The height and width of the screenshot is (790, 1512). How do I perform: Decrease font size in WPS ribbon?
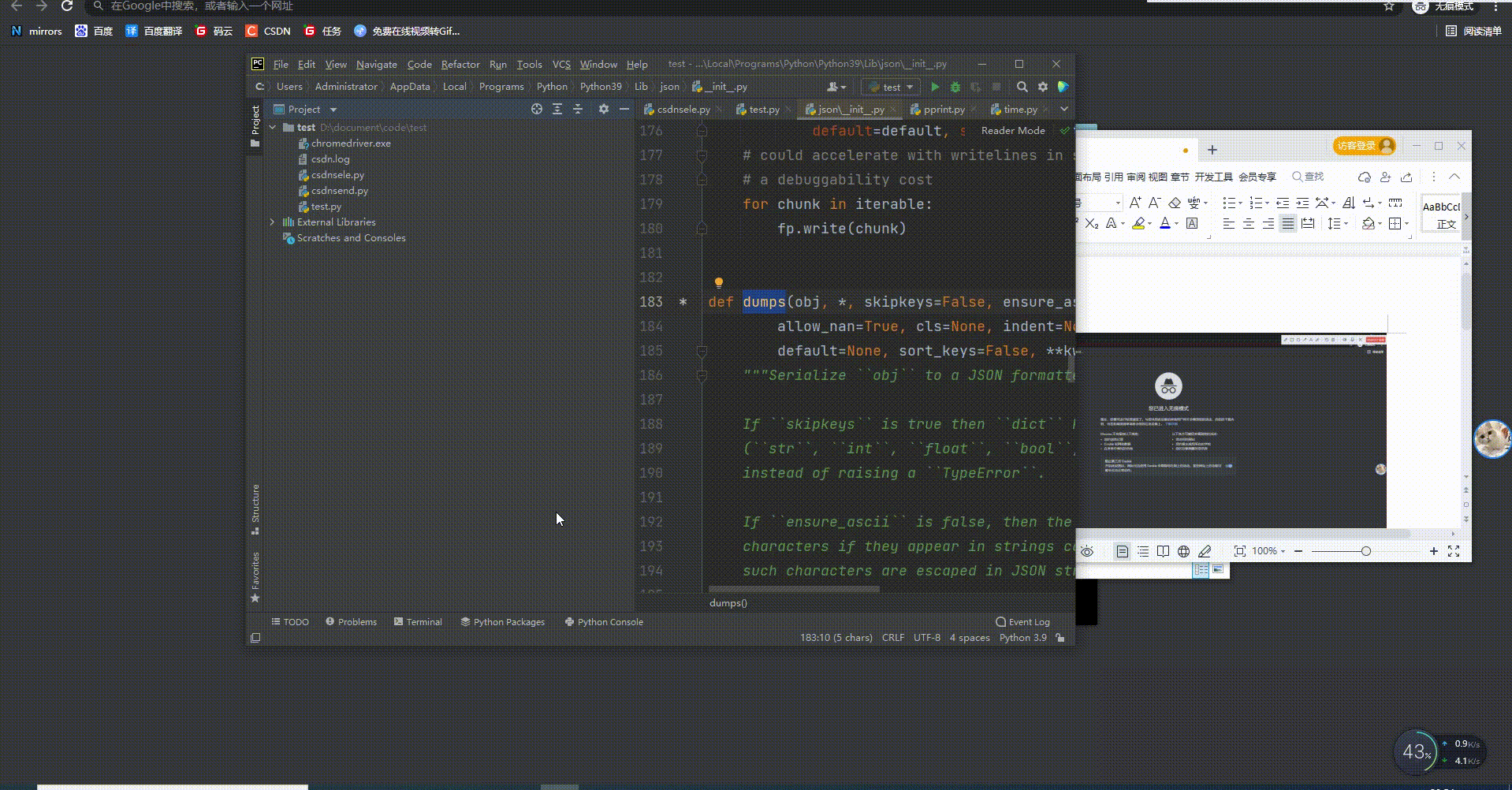pos(1154,203)
